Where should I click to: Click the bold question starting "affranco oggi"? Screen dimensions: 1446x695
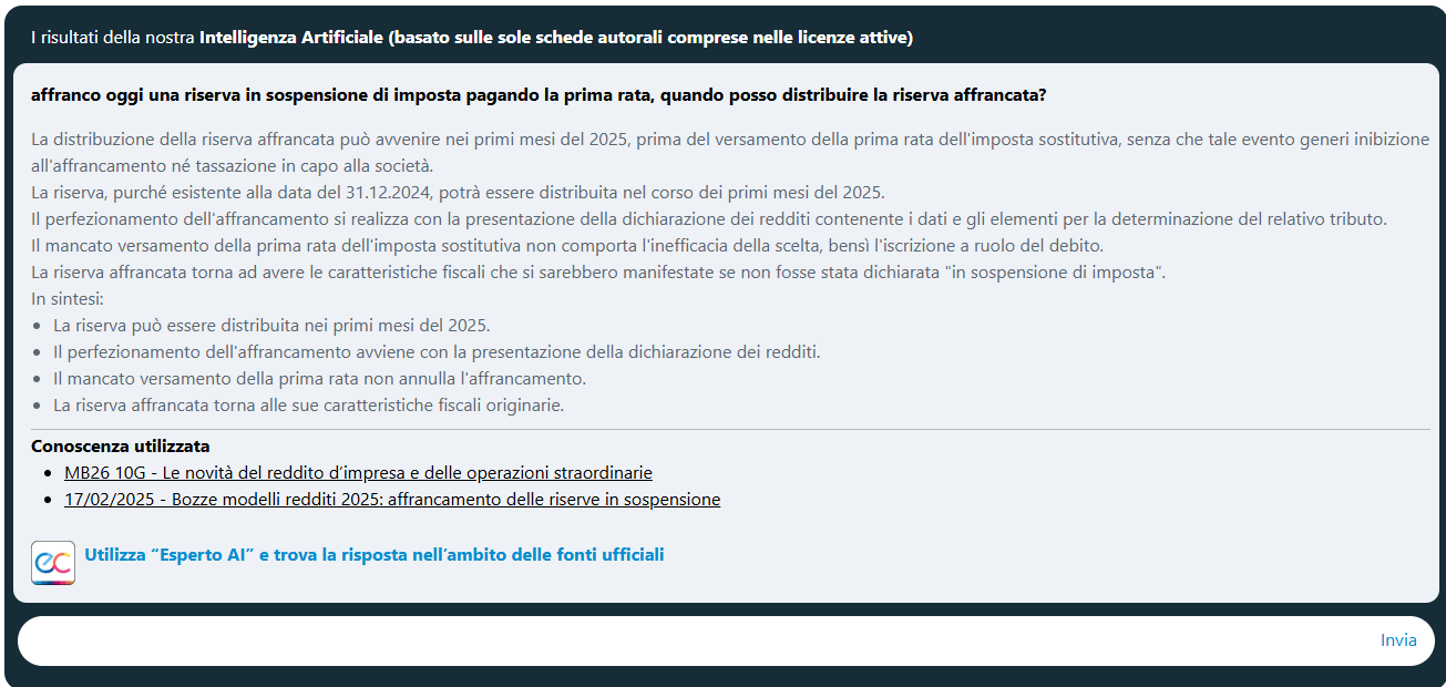[x=538, y=96]
